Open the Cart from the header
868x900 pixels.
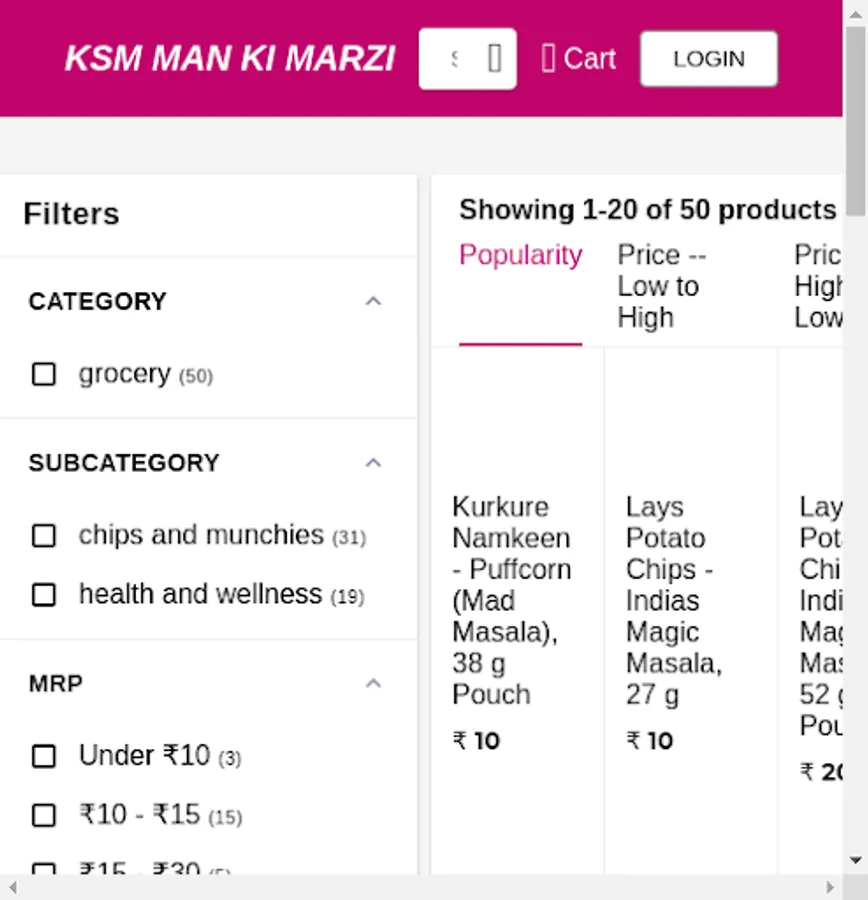[x=578, y=59]
